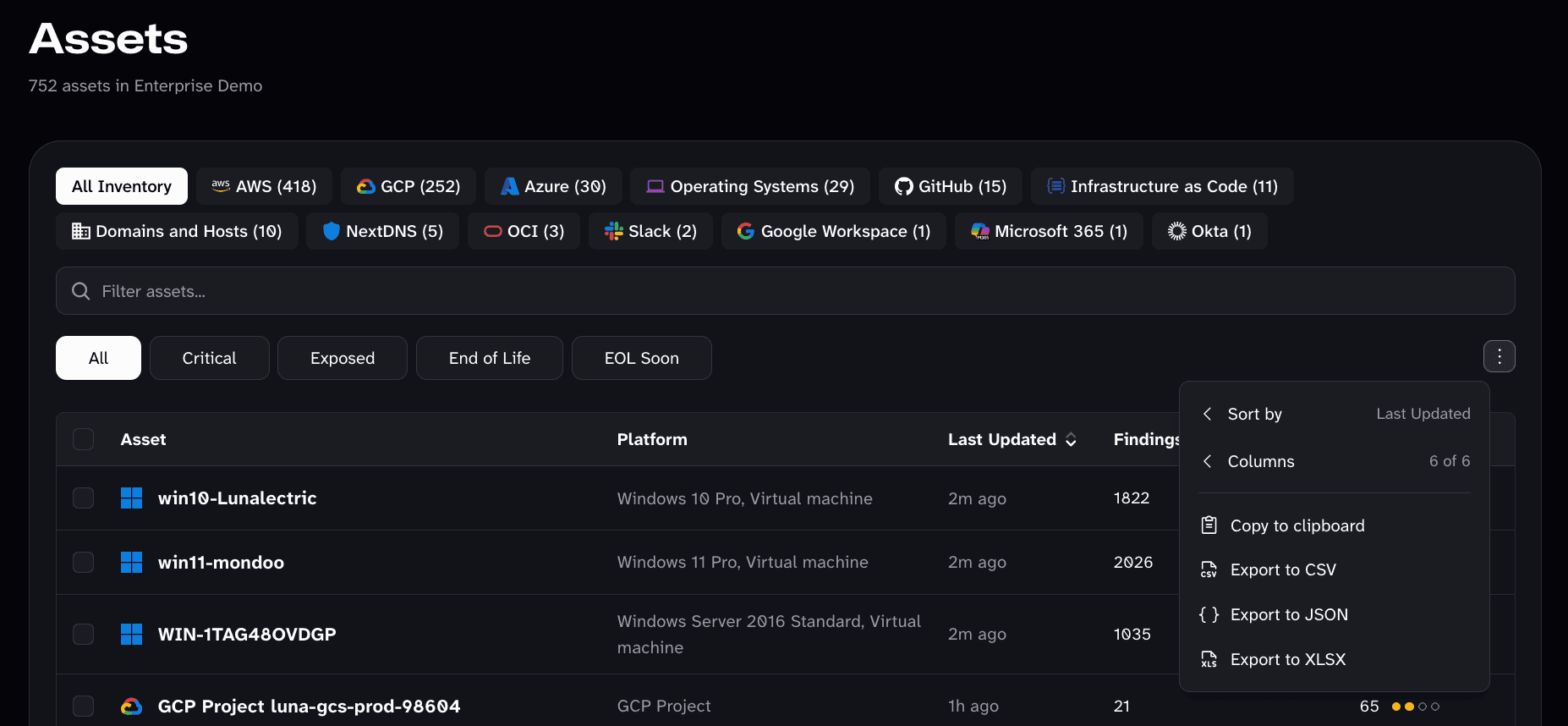Click the search magnifier icon
Viewport: 1568px width, 726px height.
coord(81,291)
